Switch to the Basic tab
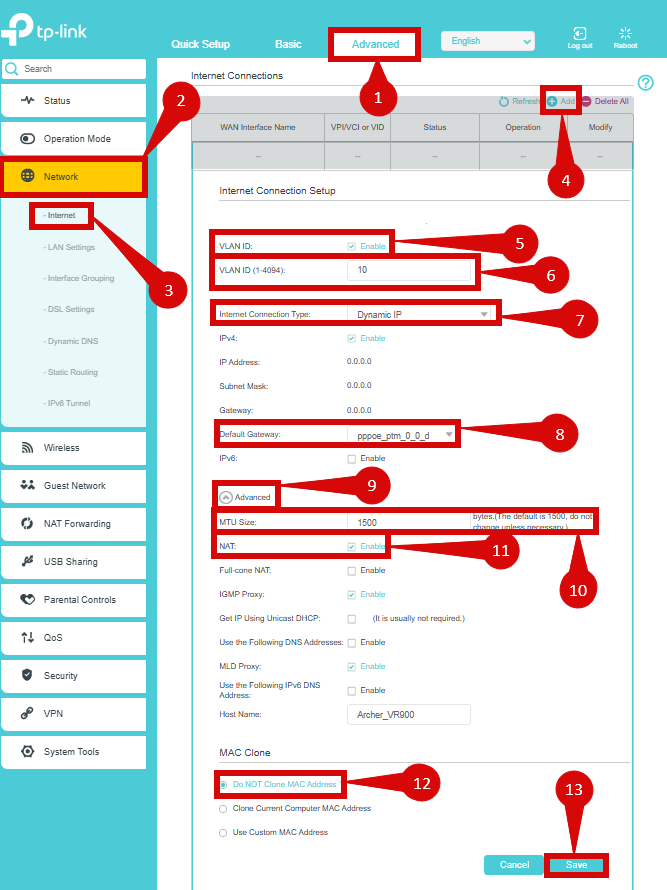The image size is (667, 890). 288,44
